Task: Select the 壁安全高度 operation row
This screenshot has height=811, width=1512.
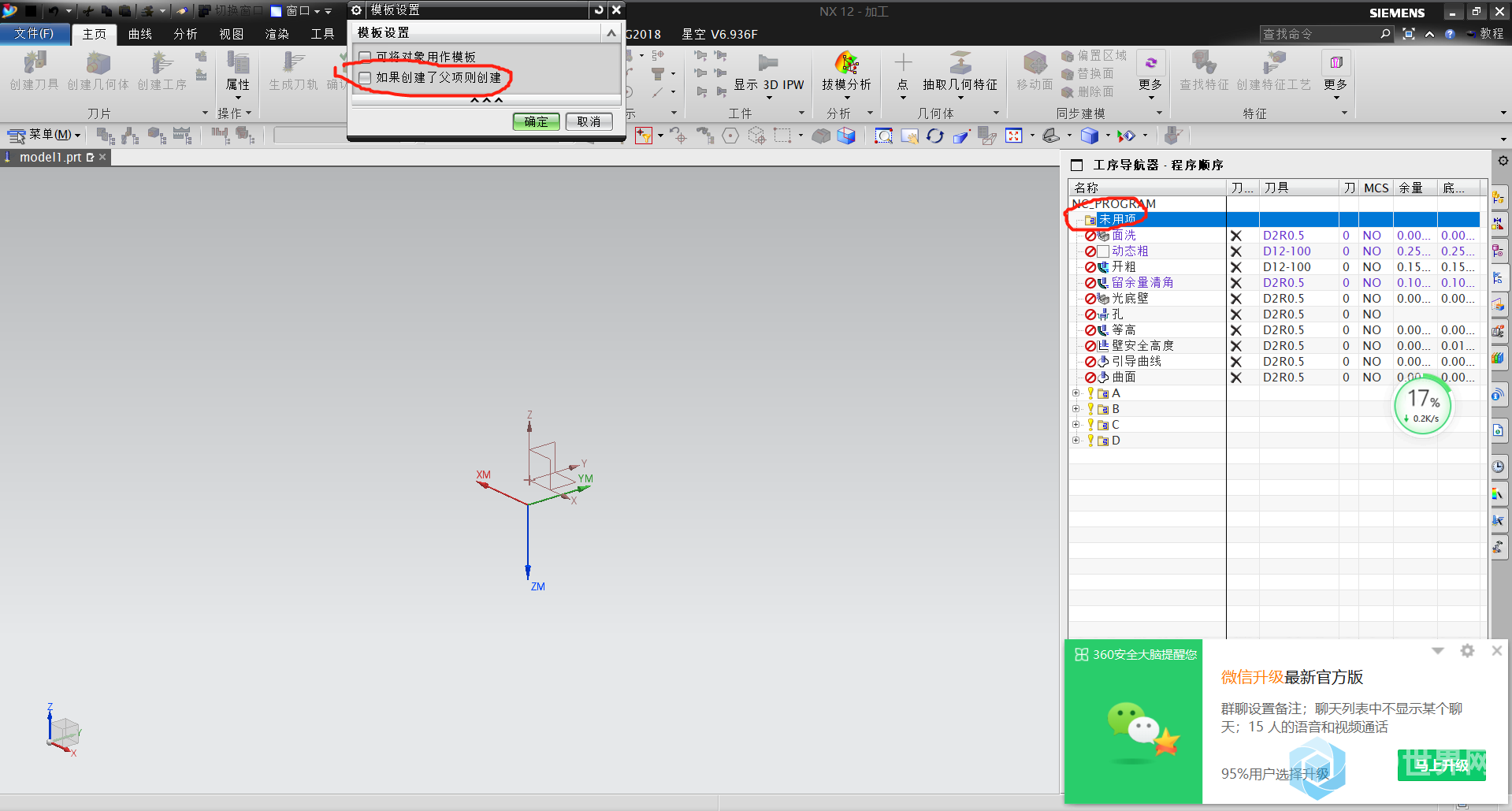Action: 1274,345
